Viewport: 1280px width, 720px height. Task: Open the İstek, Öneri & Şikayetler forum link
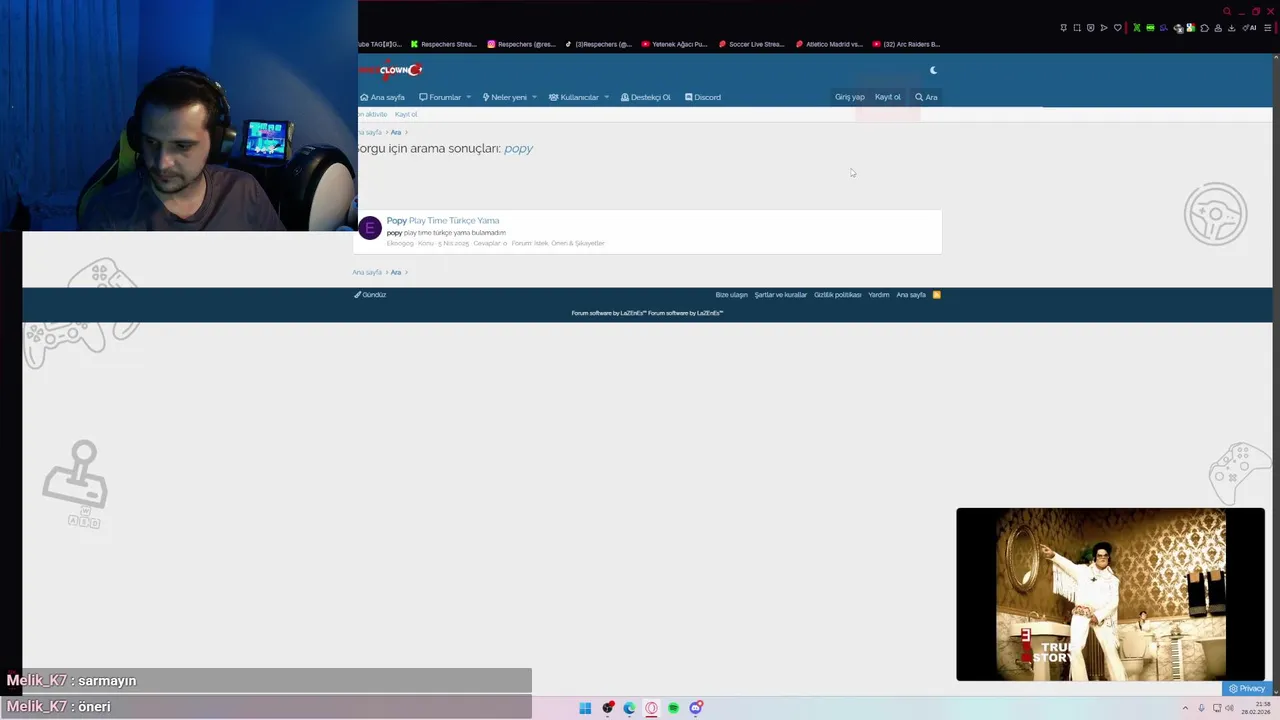569,243
